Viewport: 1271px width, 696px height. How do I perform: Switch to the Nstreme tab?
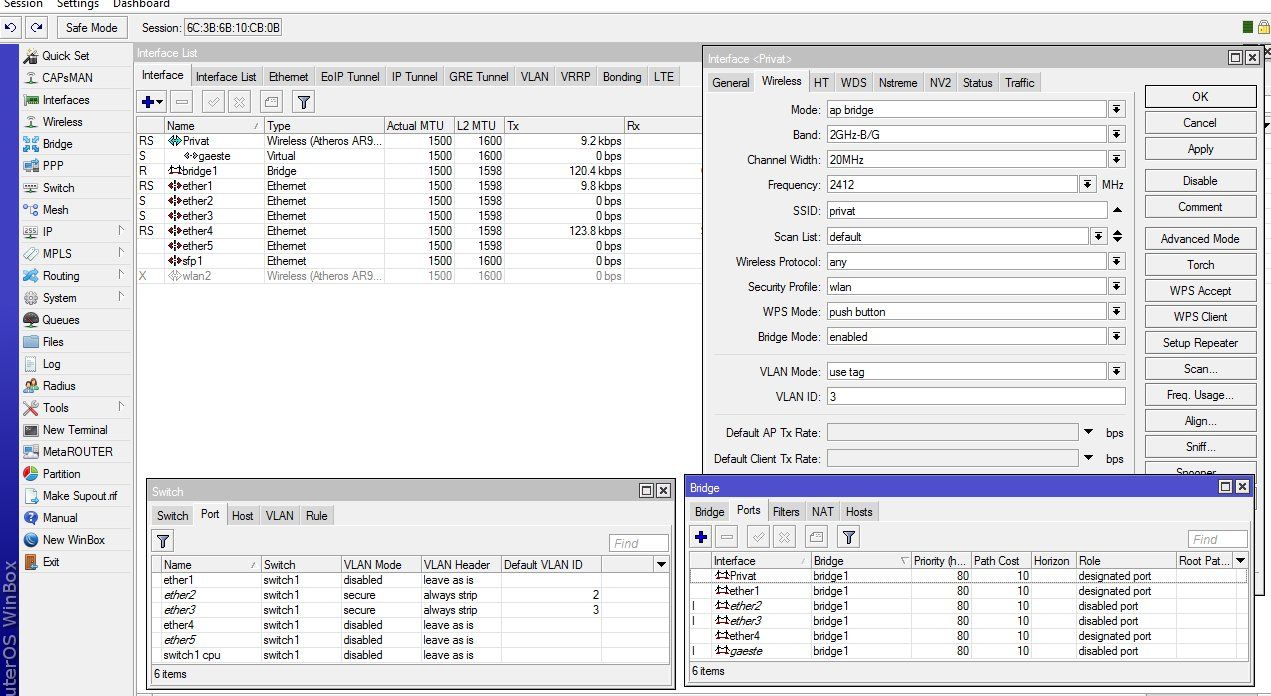click(x=898, y=83)
